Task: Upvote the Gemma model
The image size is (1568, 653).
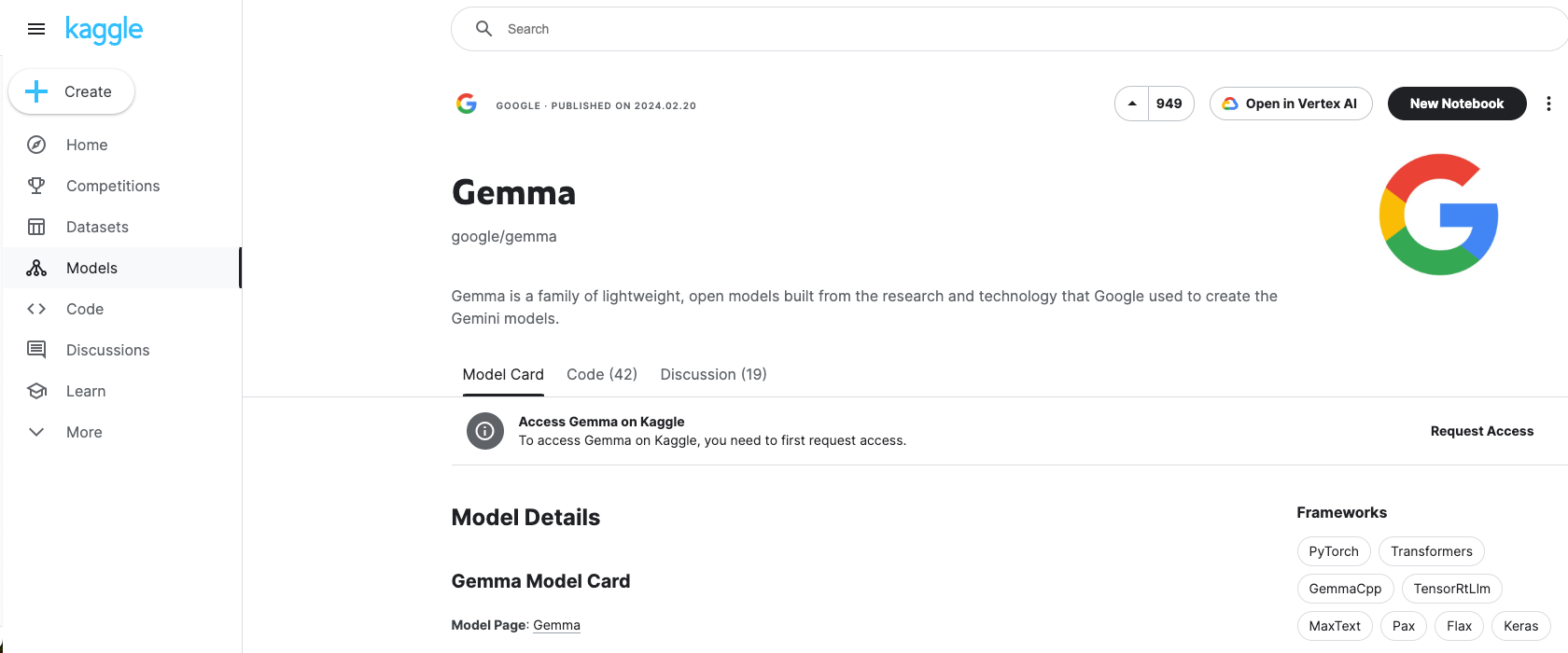Action: [x=1132, y=103]
